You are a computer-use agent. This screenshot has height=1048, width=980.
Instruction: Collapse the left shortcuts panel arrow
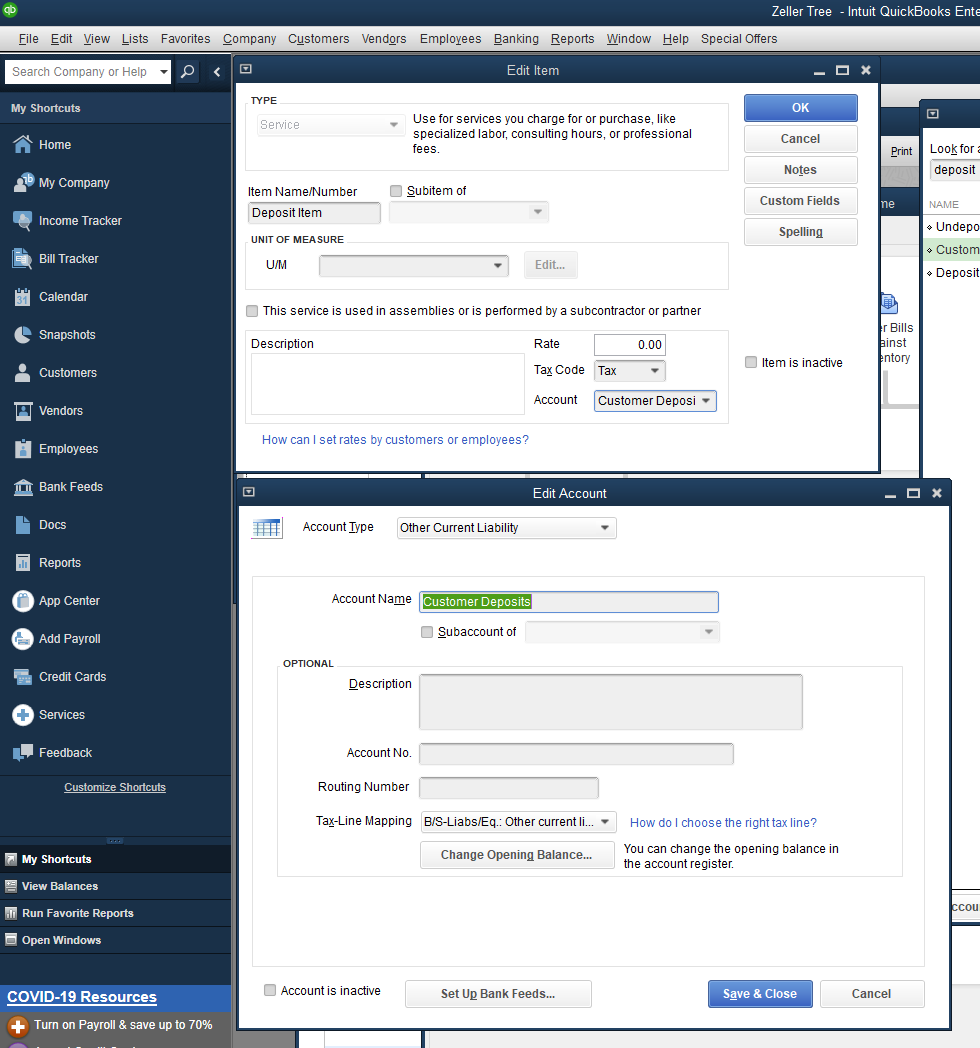coord(217,72)
